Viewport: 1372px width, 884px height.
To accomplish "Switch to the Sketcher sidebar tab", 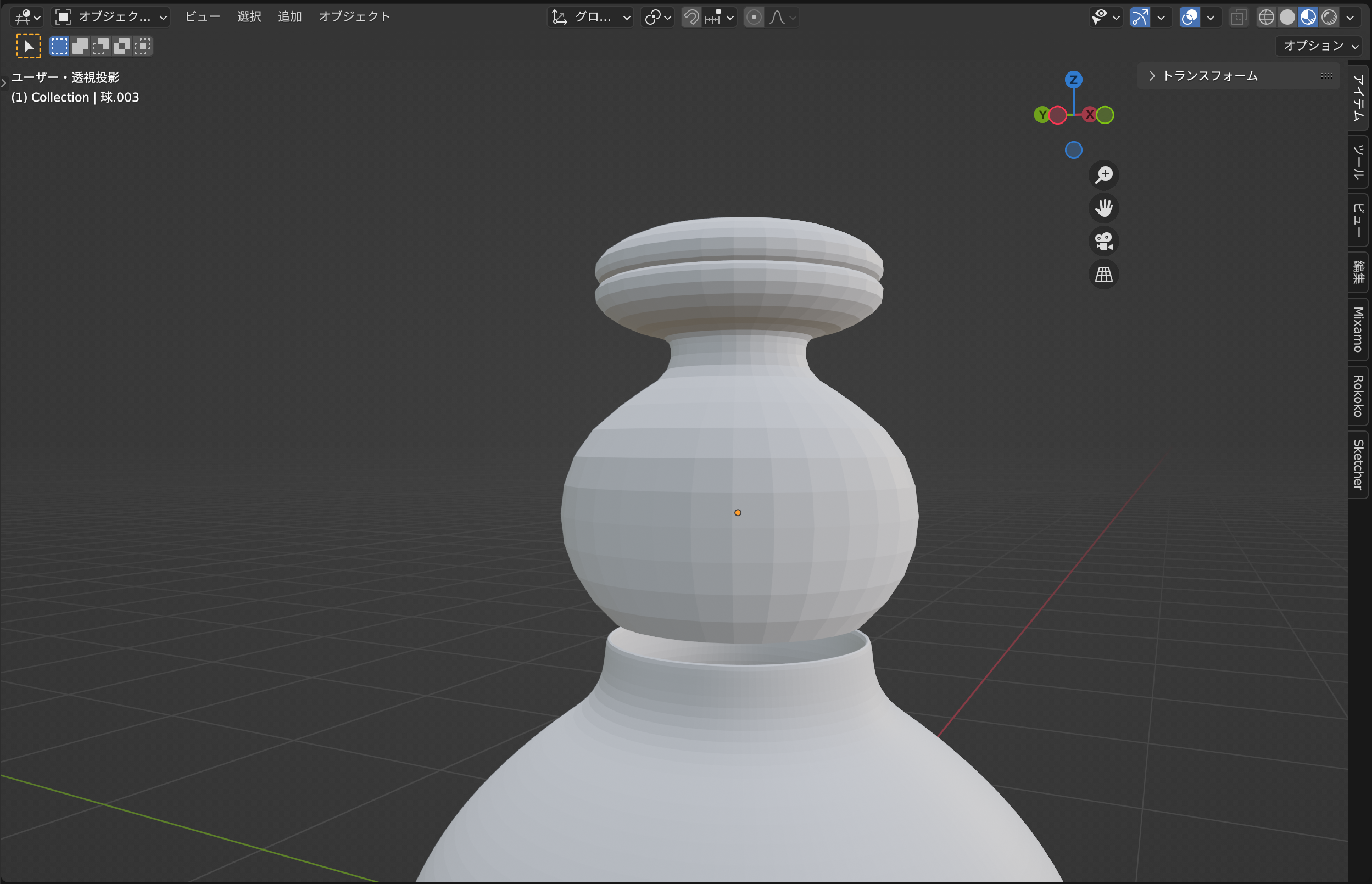I will [1358, 465].
